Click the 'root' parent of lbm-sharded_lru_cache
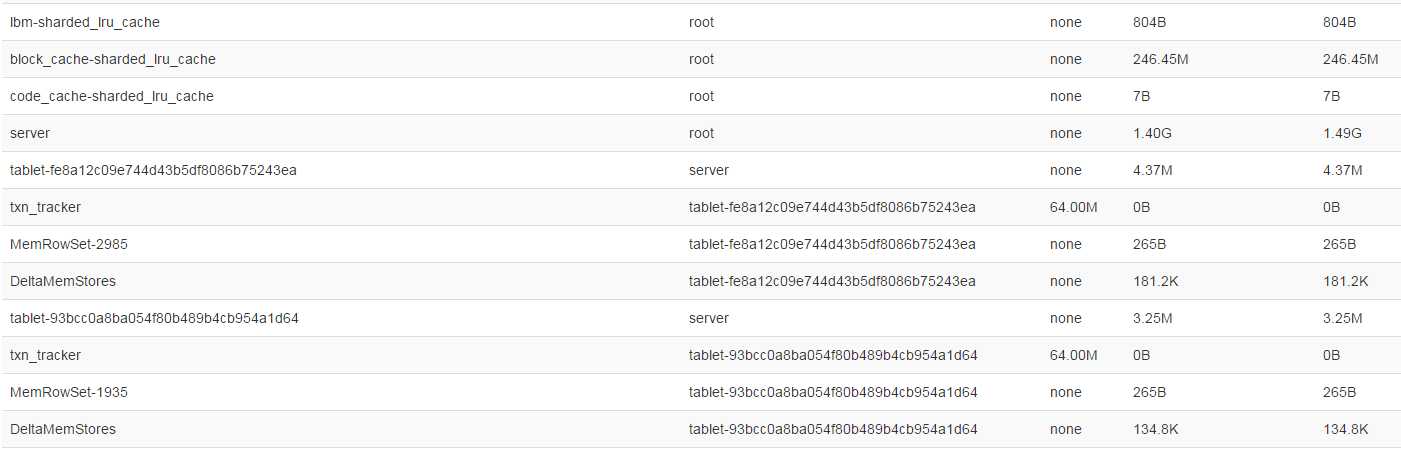 [x=701, y=22]
